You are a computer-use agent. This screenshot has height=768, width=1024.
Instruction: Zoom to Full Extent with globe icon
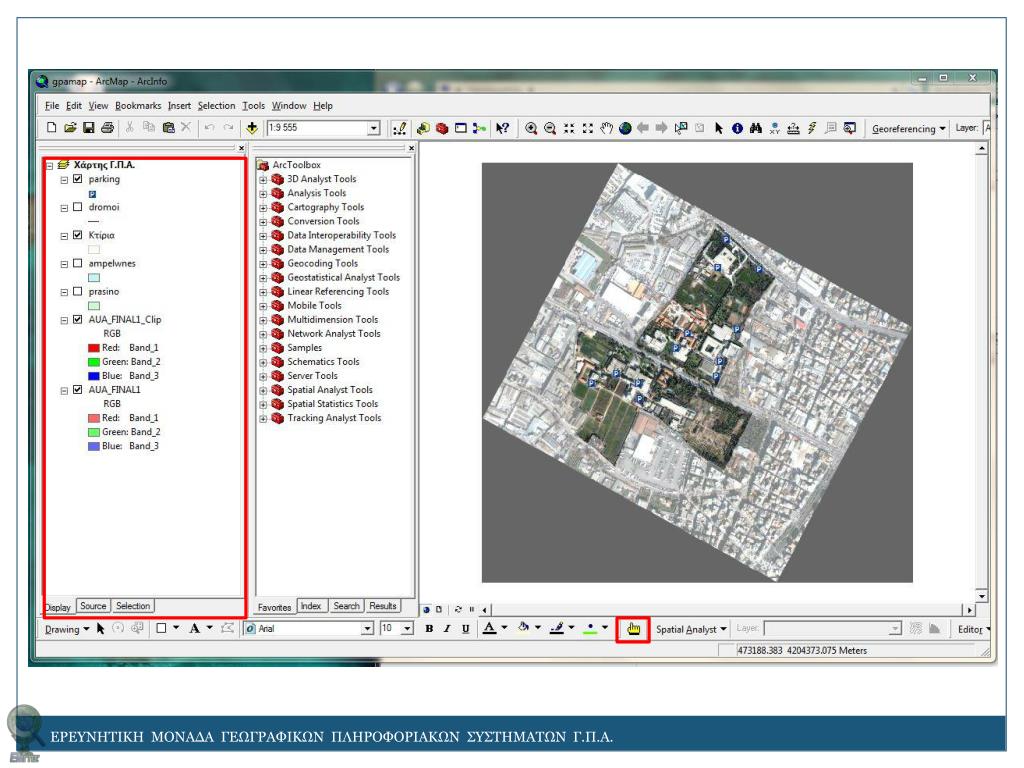point(625,129)
